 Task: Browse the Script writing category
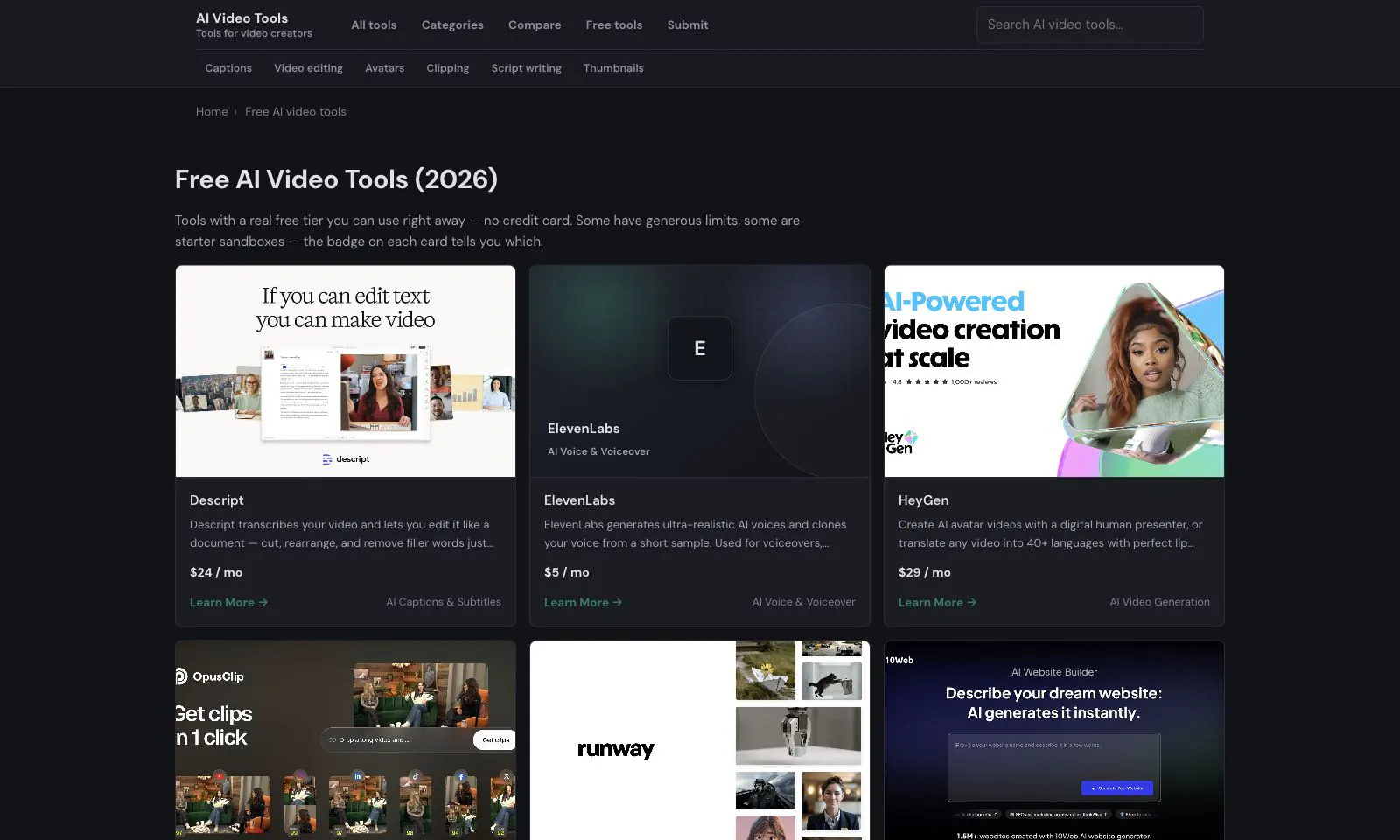point(527,68)
